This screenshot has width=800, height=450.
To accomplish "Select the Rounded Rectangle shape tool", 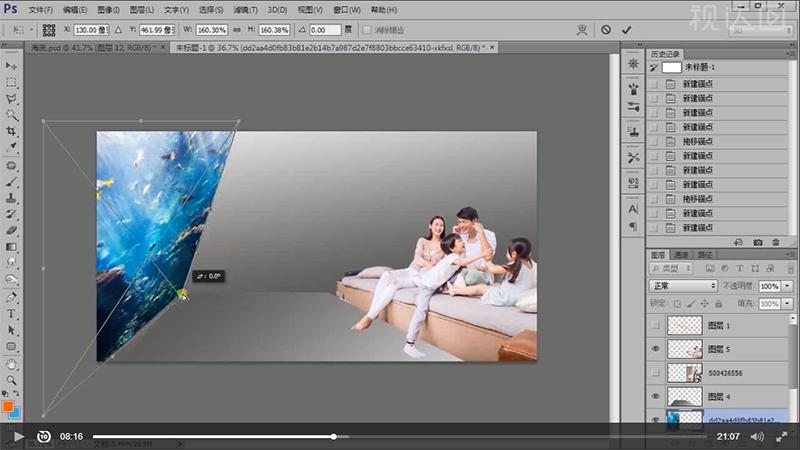I will pos(11,346).
